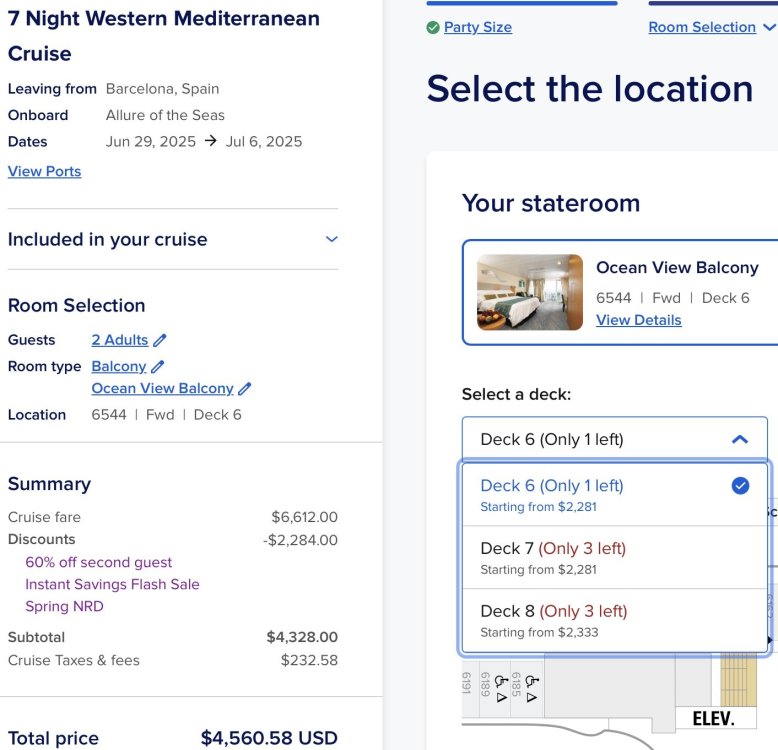Click the pencil icon after Ocean View Balcony

(x=245, y=388)
